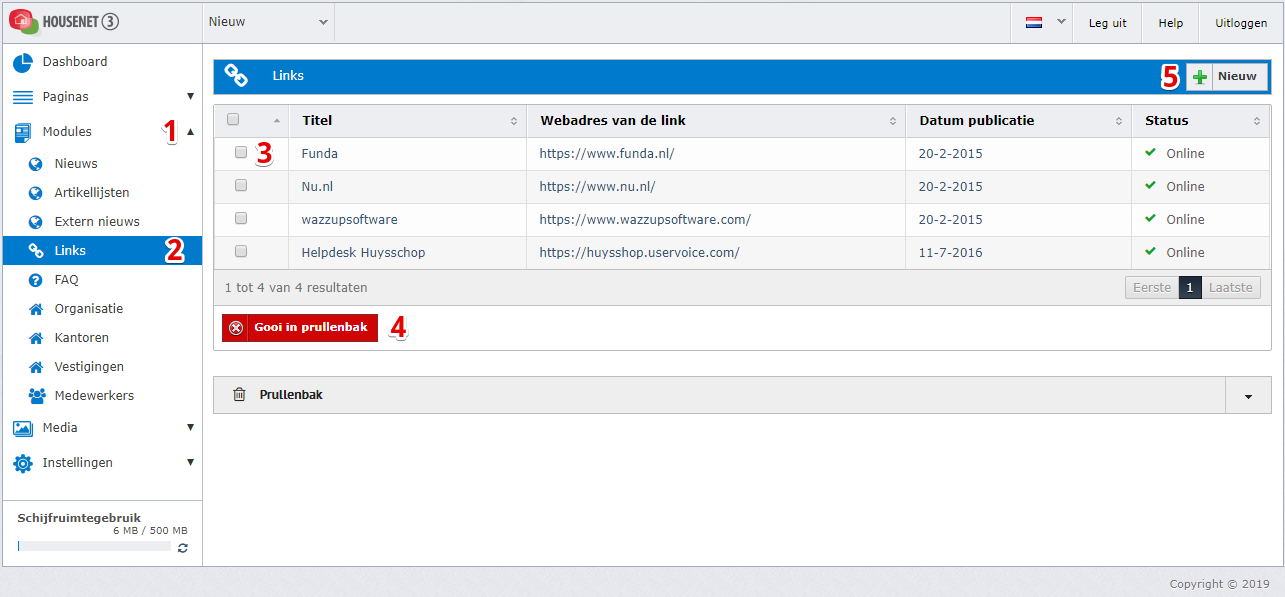Screen dimensions: 1285x597
Task: Open the Dashboard pie chart icon
Action: point(23,63)
